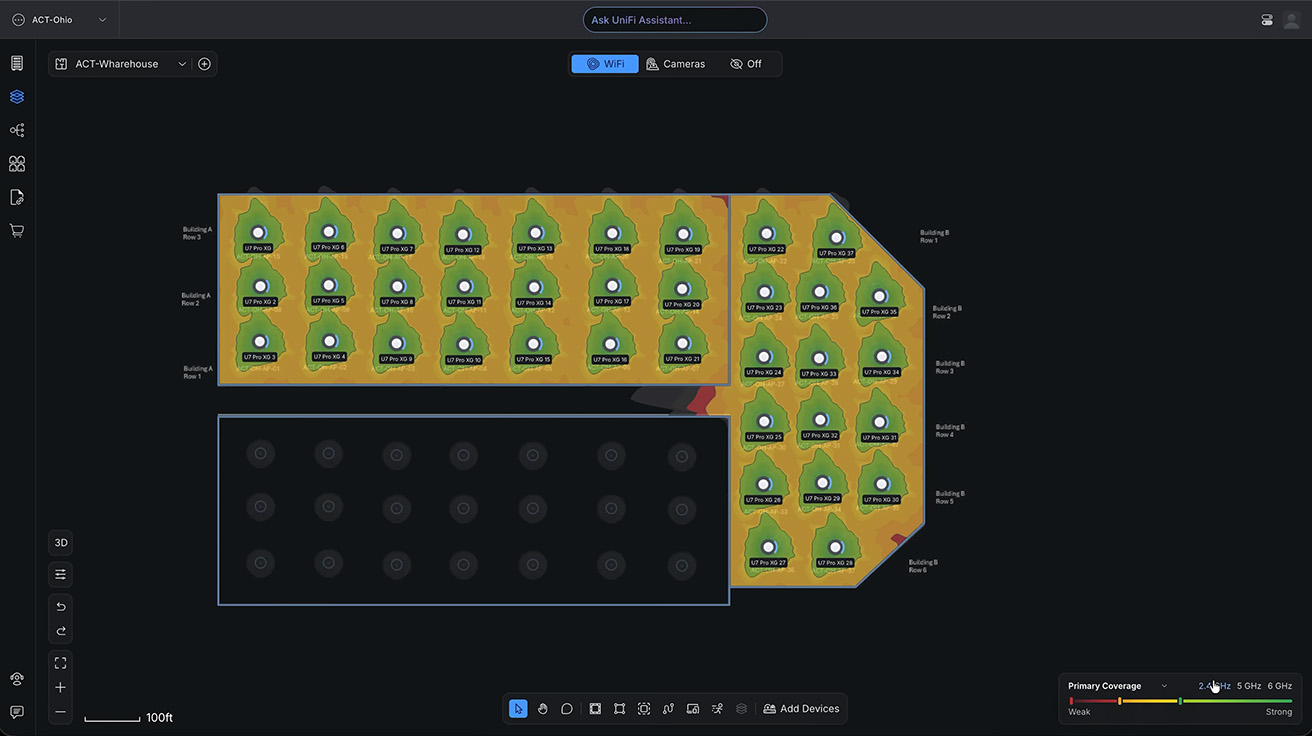Select access point U7 Pro XG 6
Screen dimensions: 1312x736
pos(328,233)
